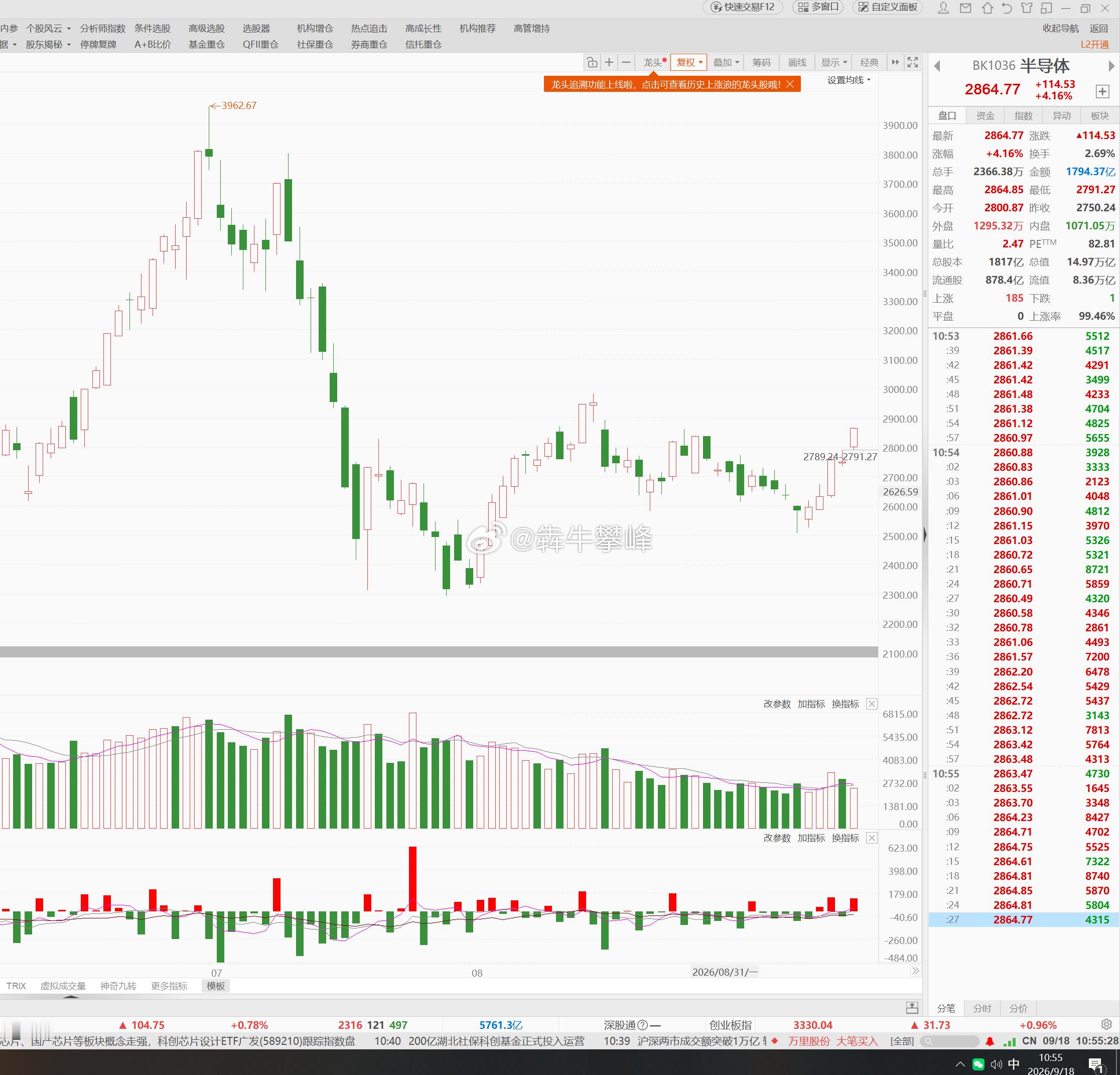The height and width of the screenshot is (1075, 1120).
Task: Switch to the 分笔 tick tab
Action: (946, 1008)
